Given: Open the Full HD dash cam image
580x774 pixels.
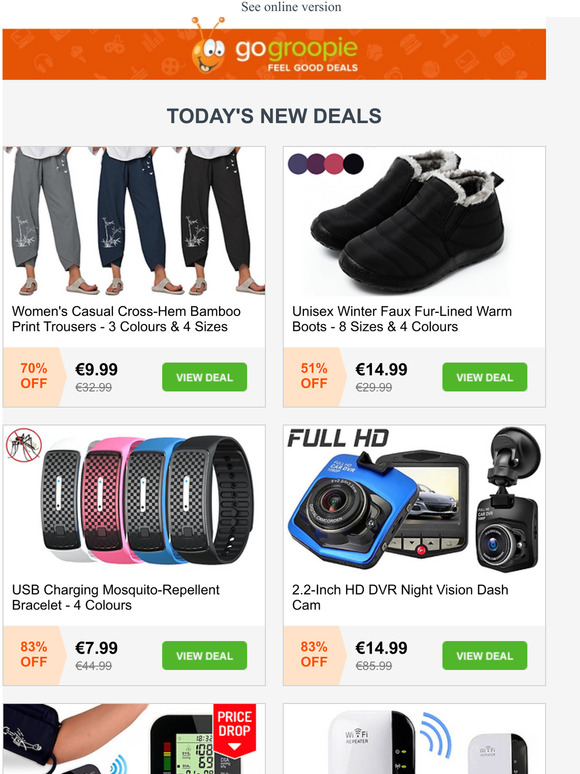Looking at the screenshot, I should (x=414, y=500).
